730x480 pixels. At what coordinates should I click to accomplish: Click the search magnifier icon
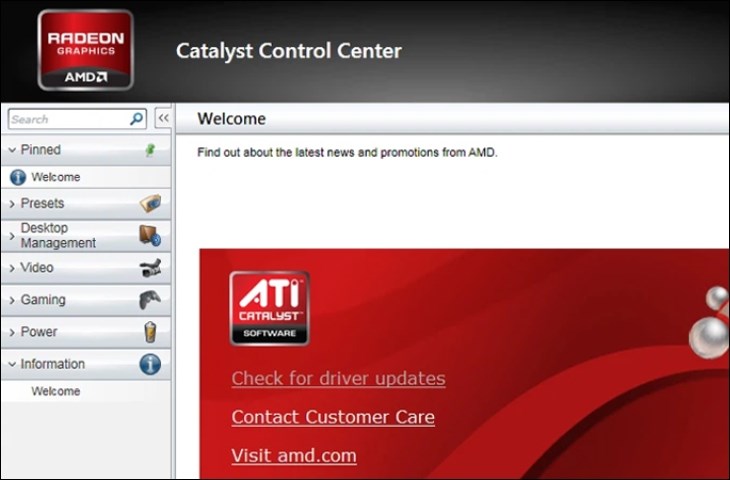pos(136,119)
